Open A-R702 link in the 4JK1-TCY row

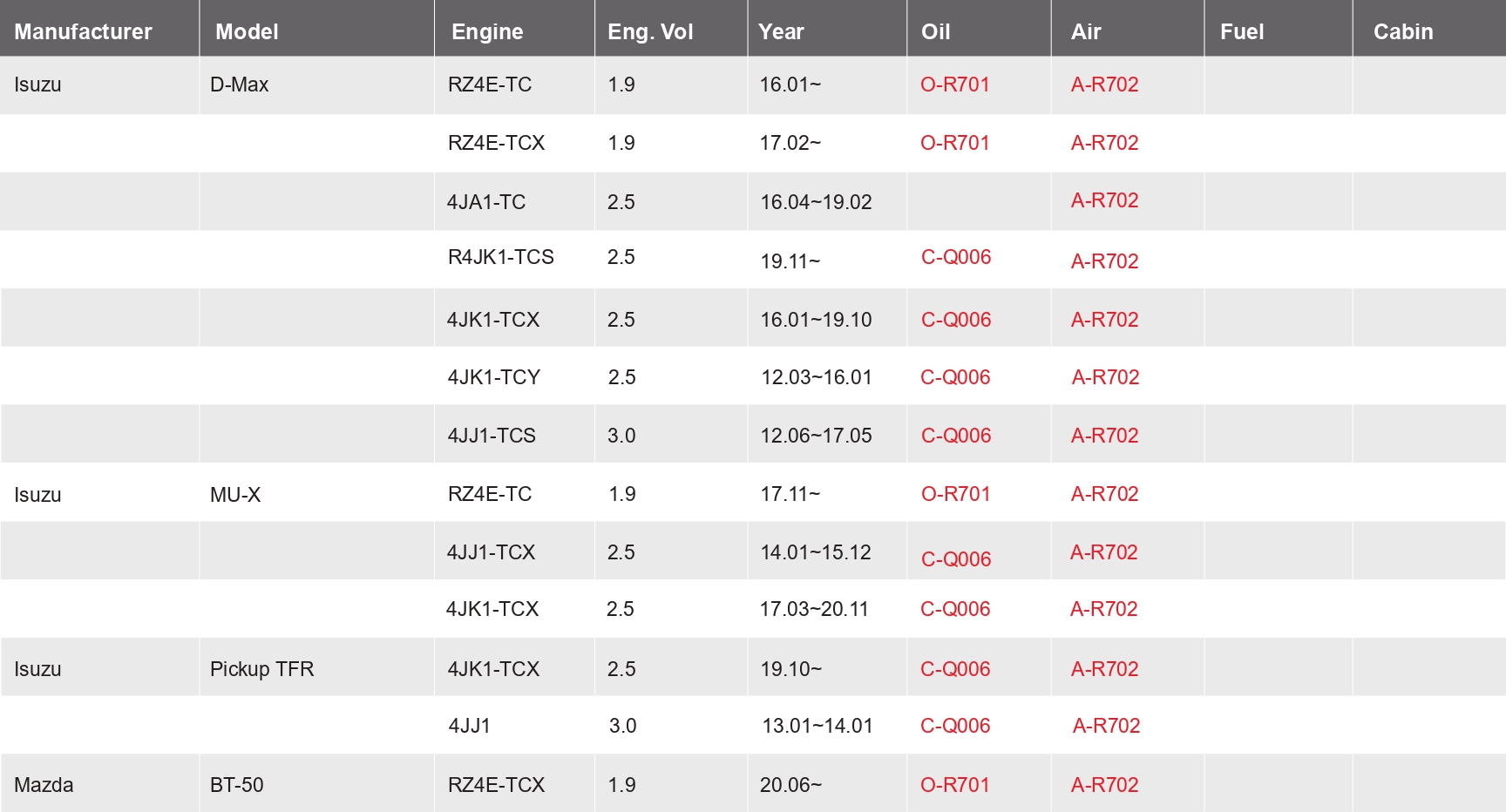(x=1105, y=377)
